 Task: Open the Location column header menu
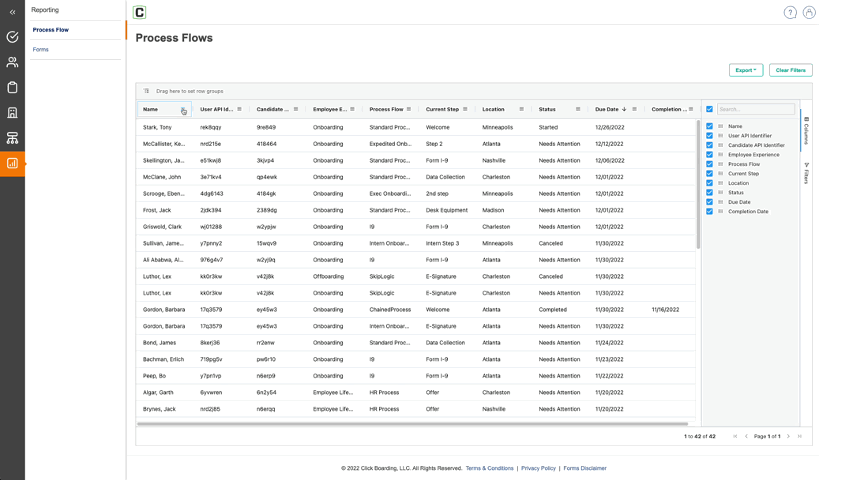click(521, 109)
